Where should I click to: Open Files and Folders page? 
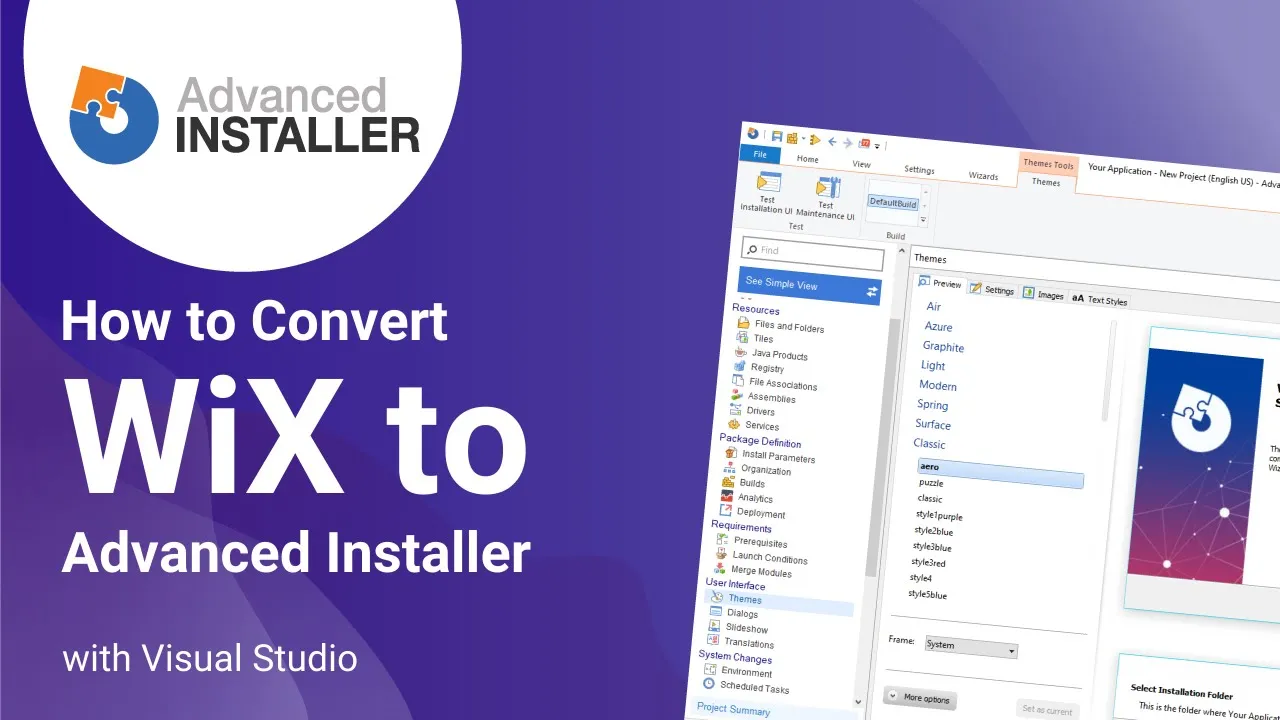[780, 326]
